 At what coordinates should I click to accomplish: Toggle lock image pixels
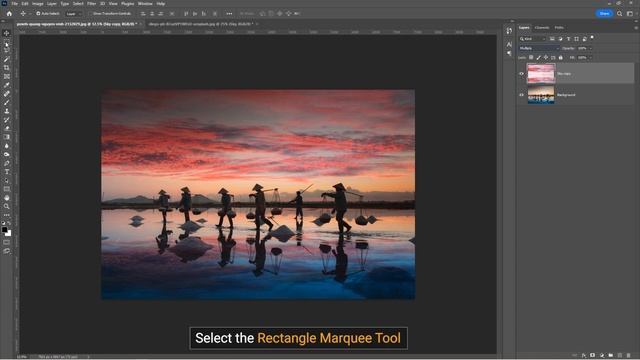pyautogui.click(x=538, y=58)
